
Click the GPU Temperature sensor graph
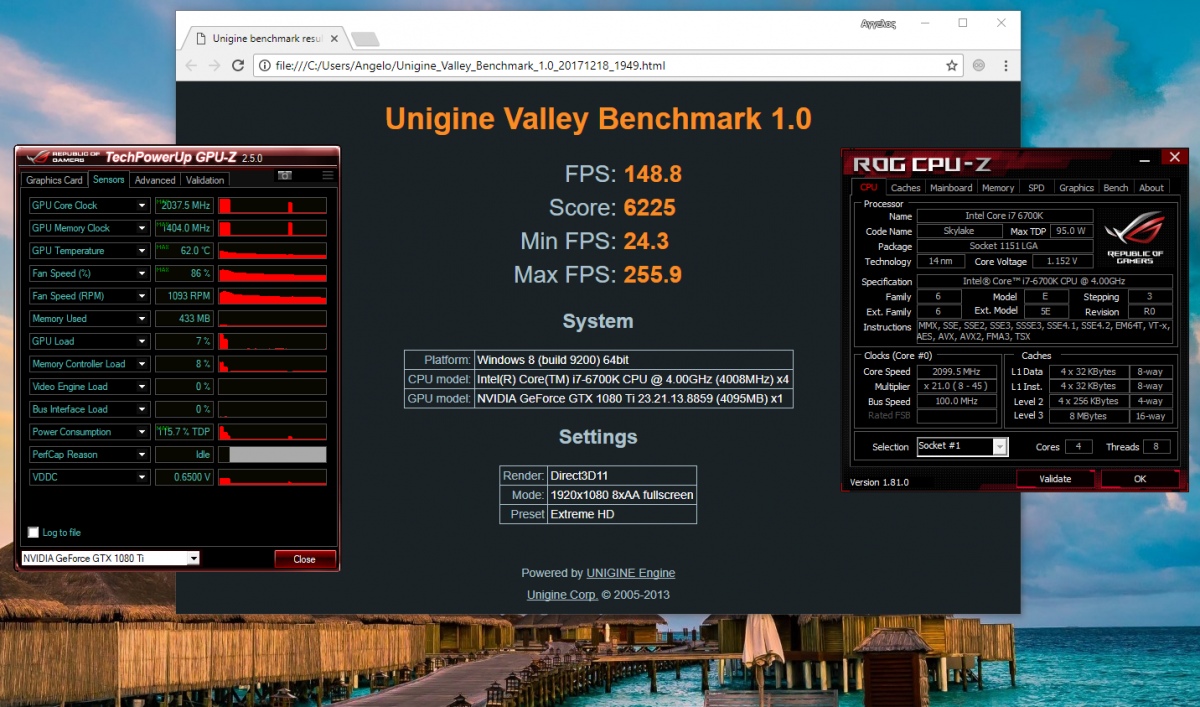[x=272, y=251]
